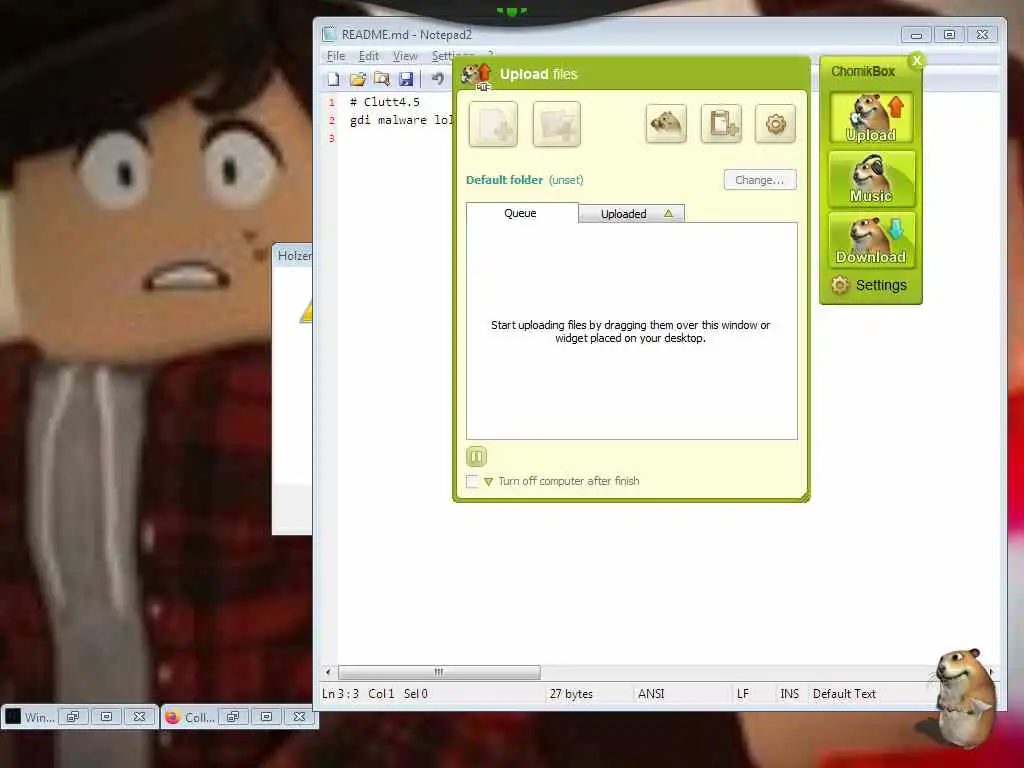Screen dimensions: 1024x768
Task: Click the Download button in ChomikBox widget
Action: point(871,240)
